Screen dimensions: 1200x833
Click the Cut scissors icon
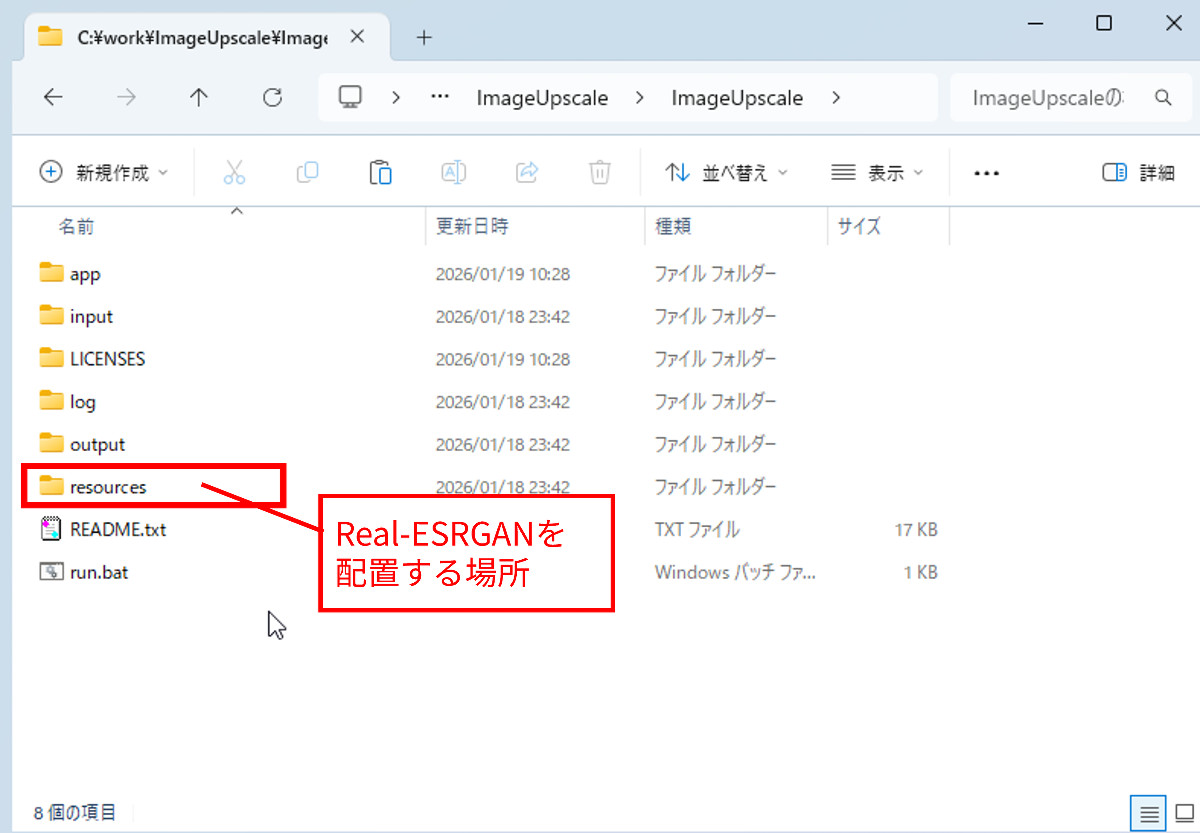pyautogui.click(x=234, y=173)
